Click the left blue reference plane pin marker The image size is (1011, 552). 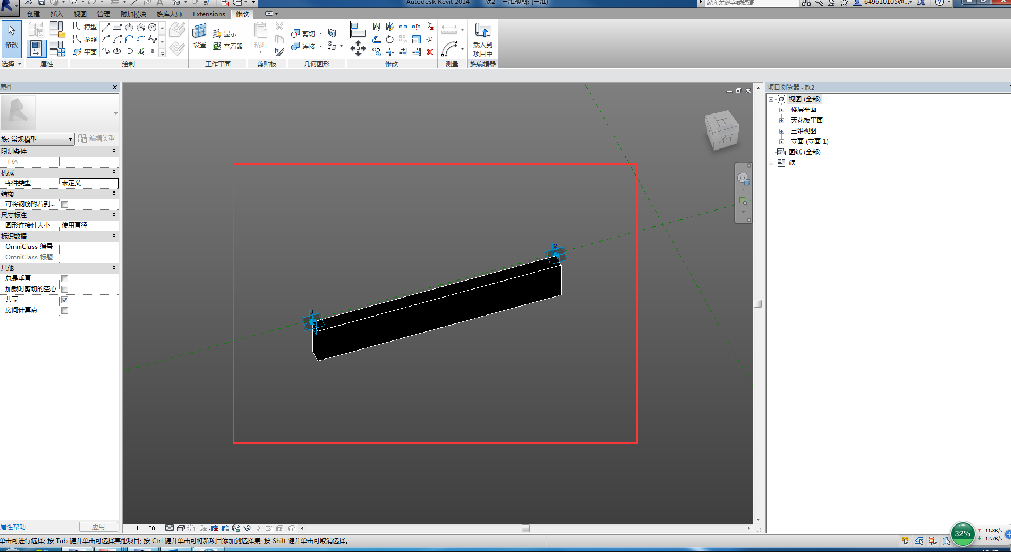point(312,321)
